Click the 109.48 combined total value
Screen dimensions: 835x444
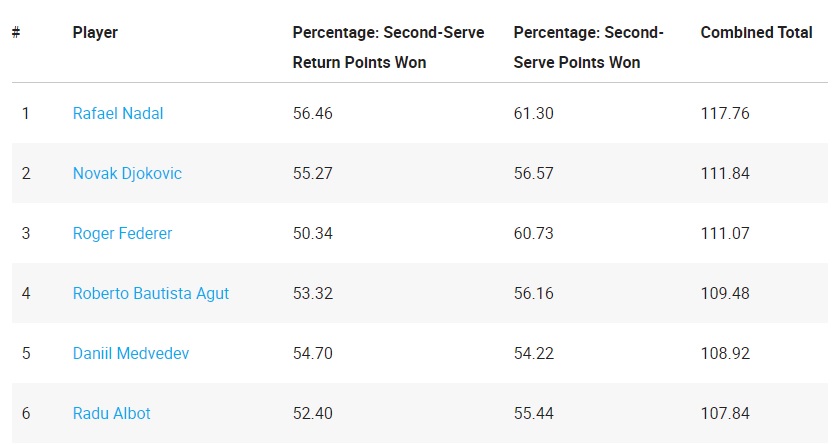724,293
